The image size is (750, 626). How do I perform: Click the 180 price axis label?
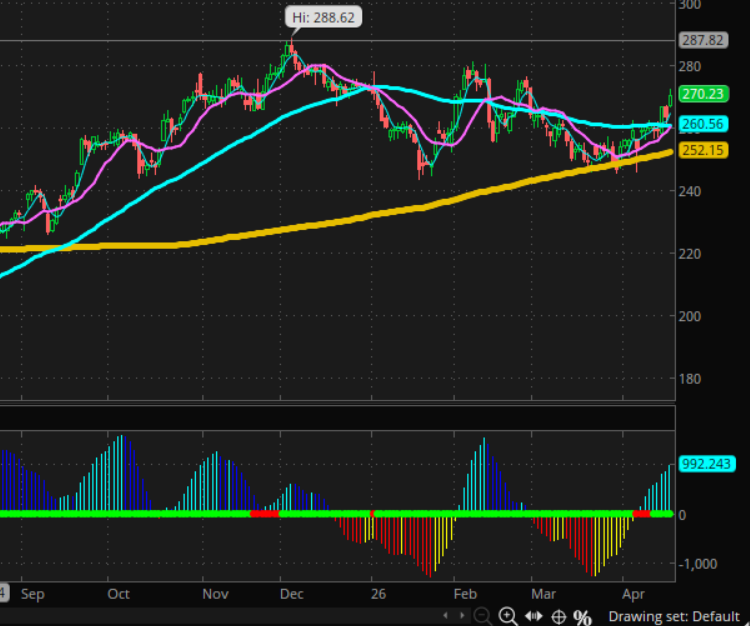(690, 379)
